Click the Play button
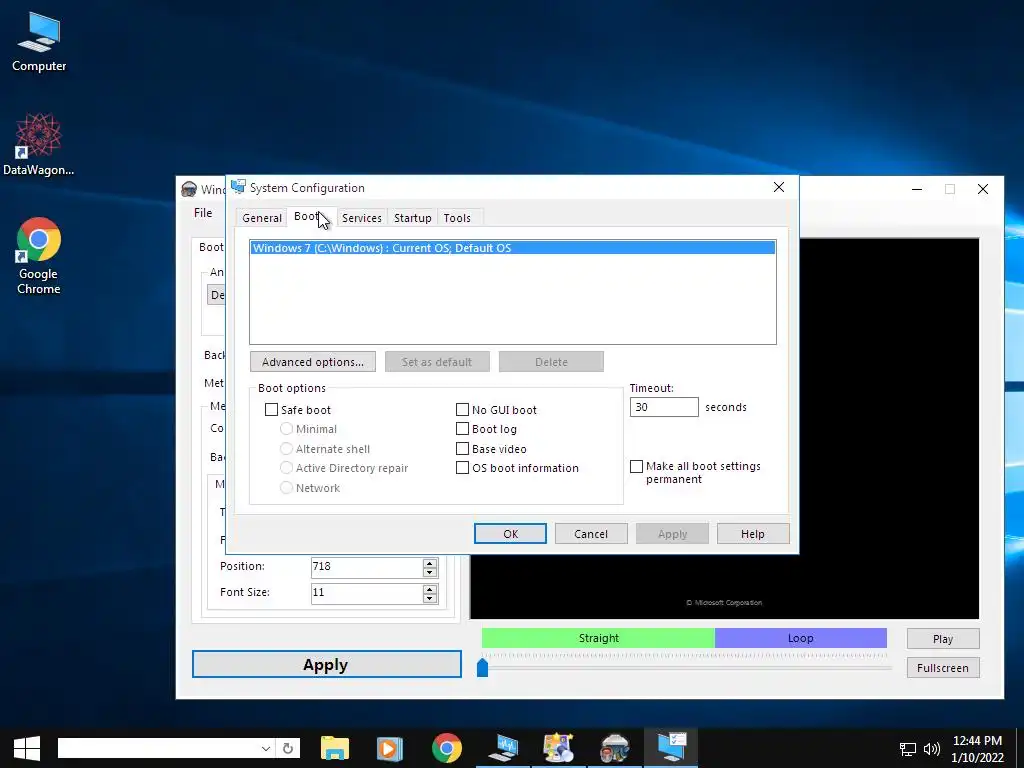The height and width of the screenshot is (768, 1024). tap(943, 639)
